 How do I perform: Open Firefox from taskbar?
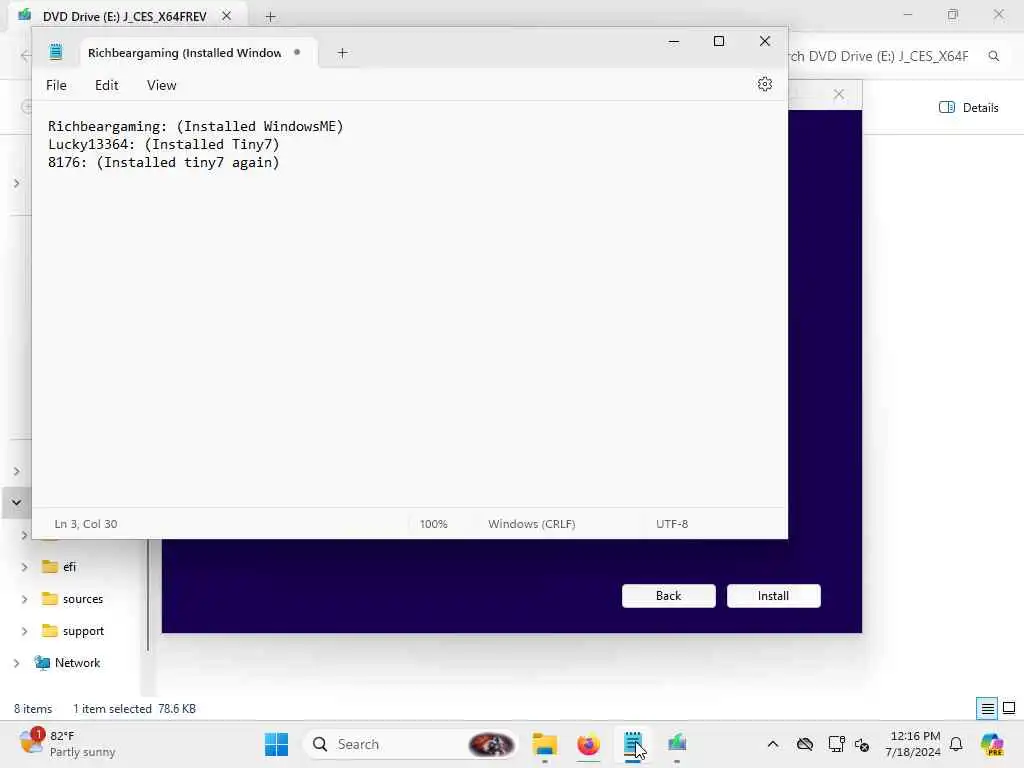(588, 744)
